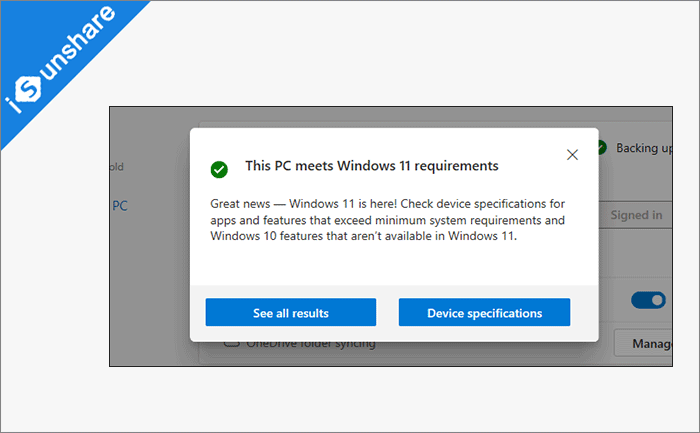700x433 pixels.
Task: Click the partially hidden 'old' sidebar text
Action: click(116, 166)
